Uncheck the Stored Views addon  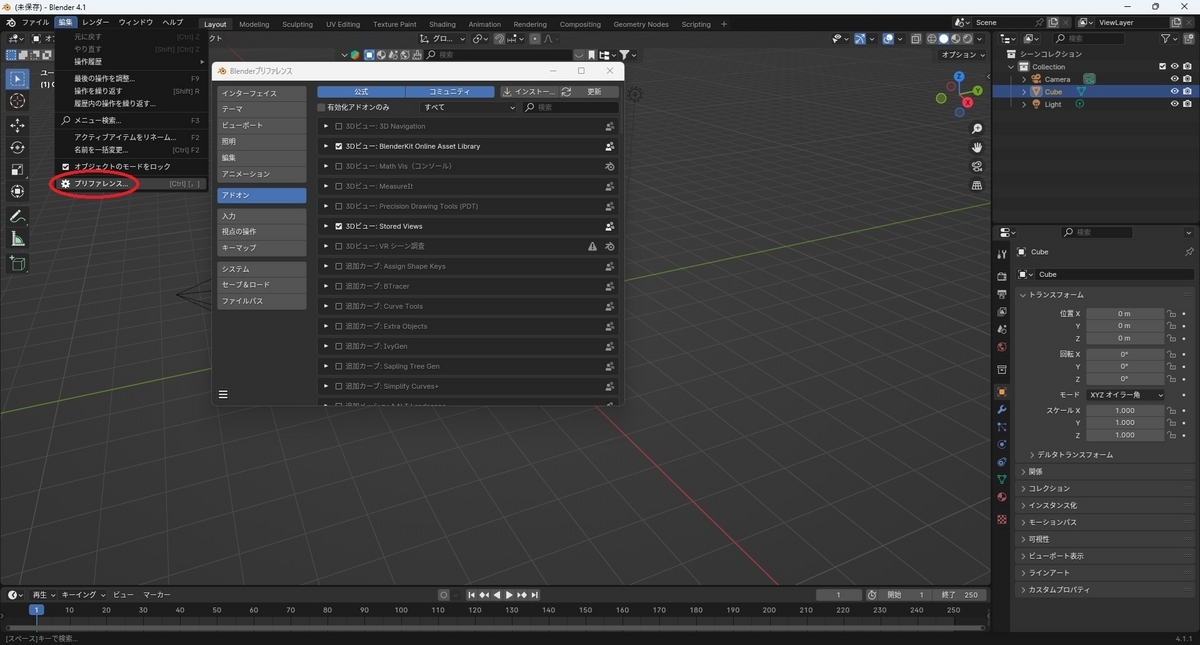click(x=339, y=226)
